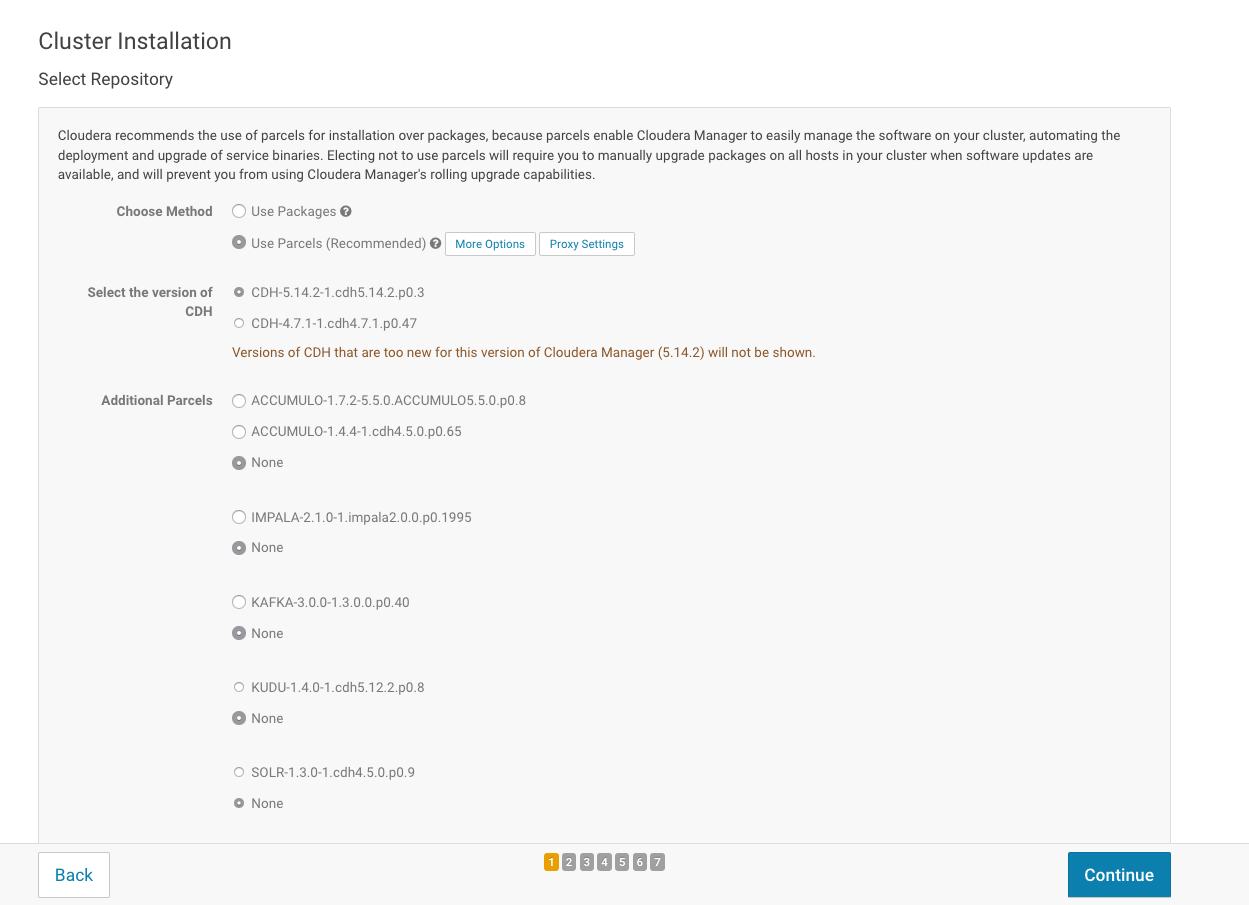Select IMPALA-2.1.0-1 parcel
This screenshot has height=905, width=1249.
tap(239, 517)
